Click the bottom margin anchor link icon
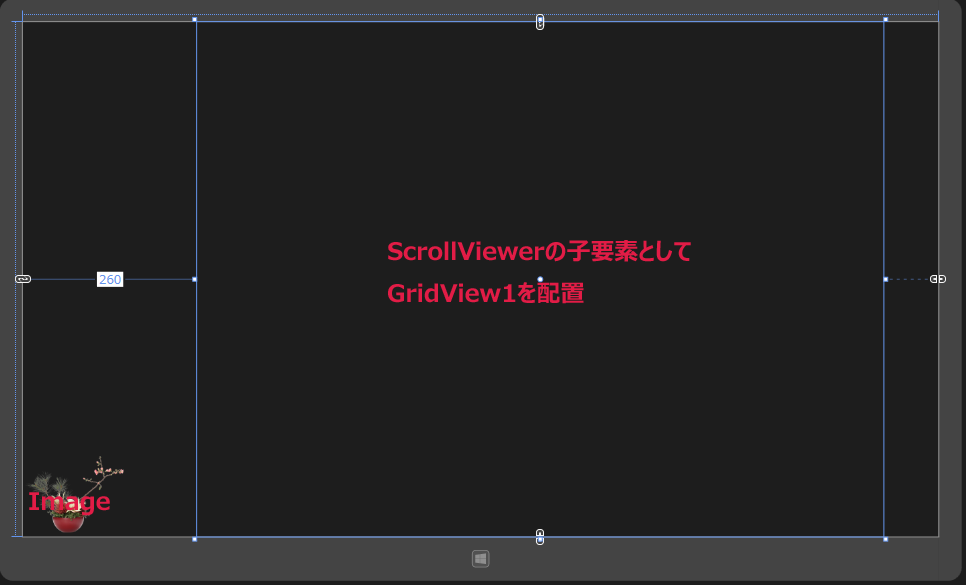Screen dimensions: 966x585 click(540, 536)
